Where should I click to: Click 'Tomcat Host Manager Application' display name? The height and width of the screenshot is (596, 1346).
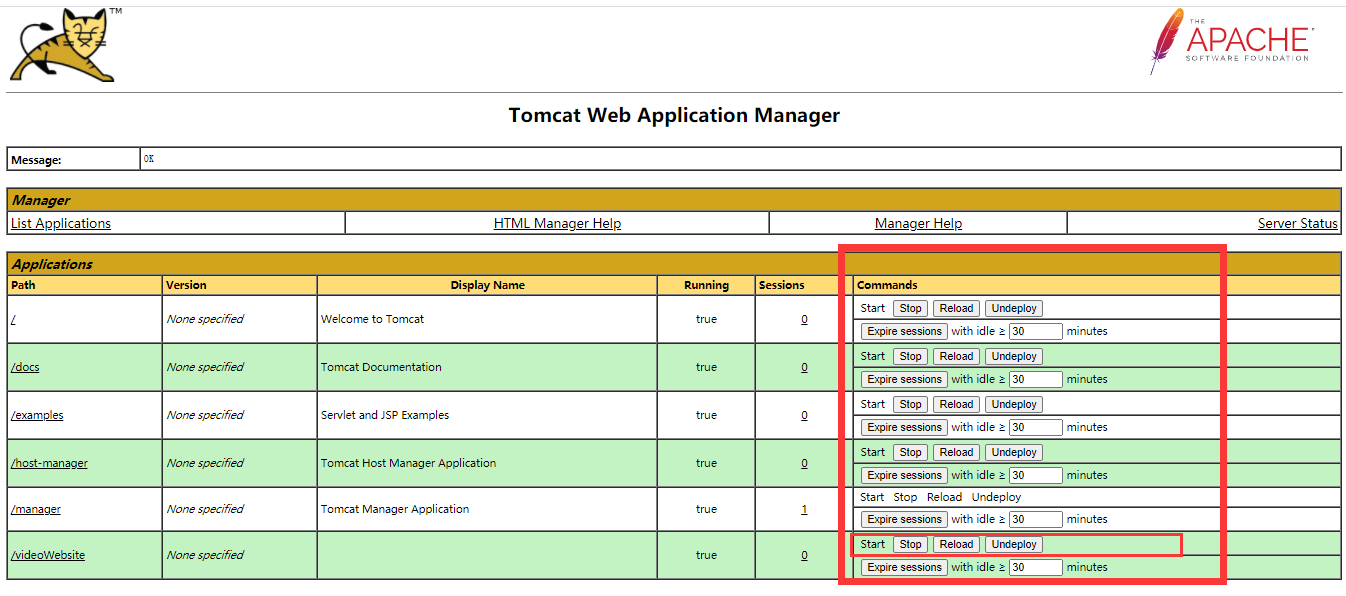(408, 463)
